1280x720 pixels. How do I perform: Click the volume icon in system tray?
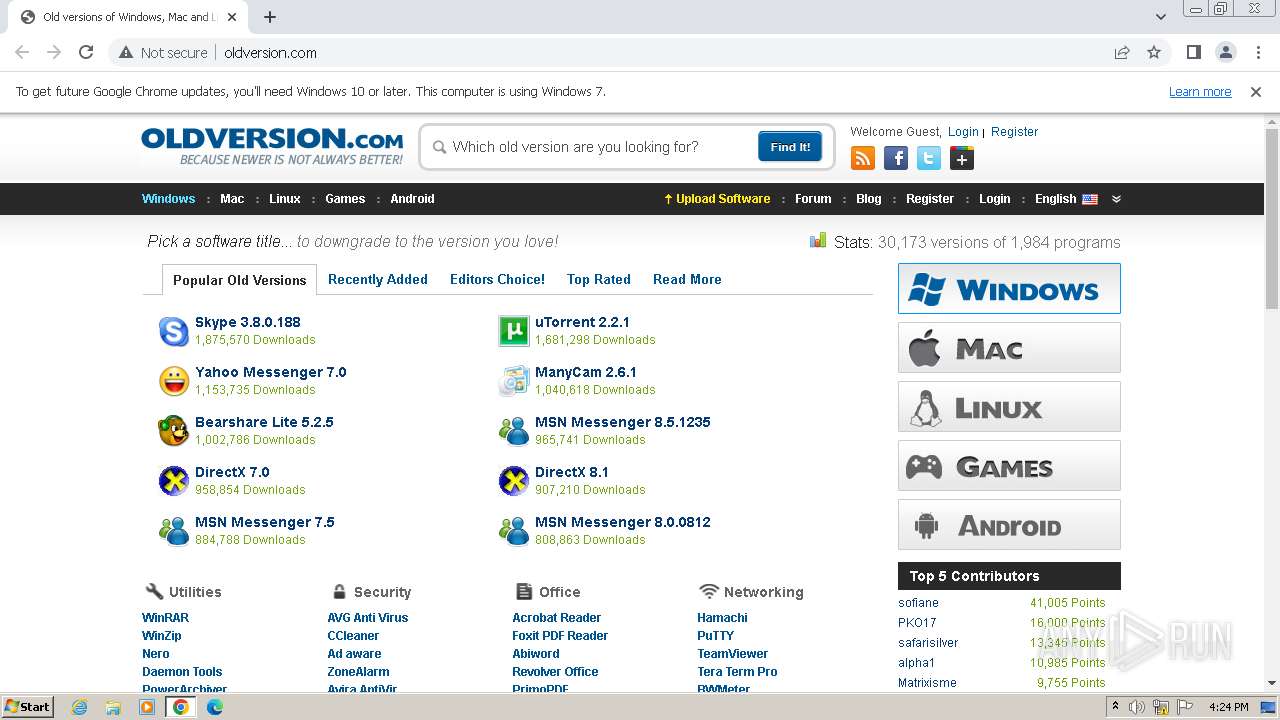click(x=1137, y=707)
